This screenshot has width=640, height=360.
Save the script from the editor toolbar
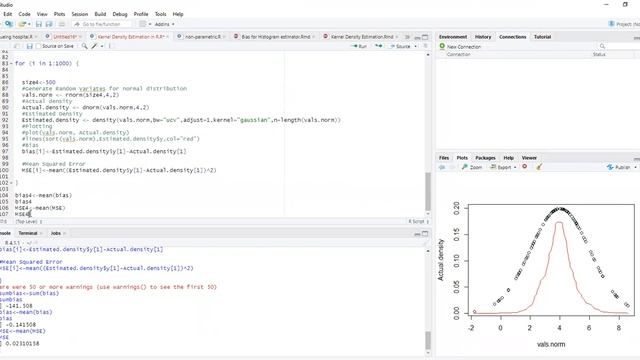pyautogui.click(x=29, y=46)
